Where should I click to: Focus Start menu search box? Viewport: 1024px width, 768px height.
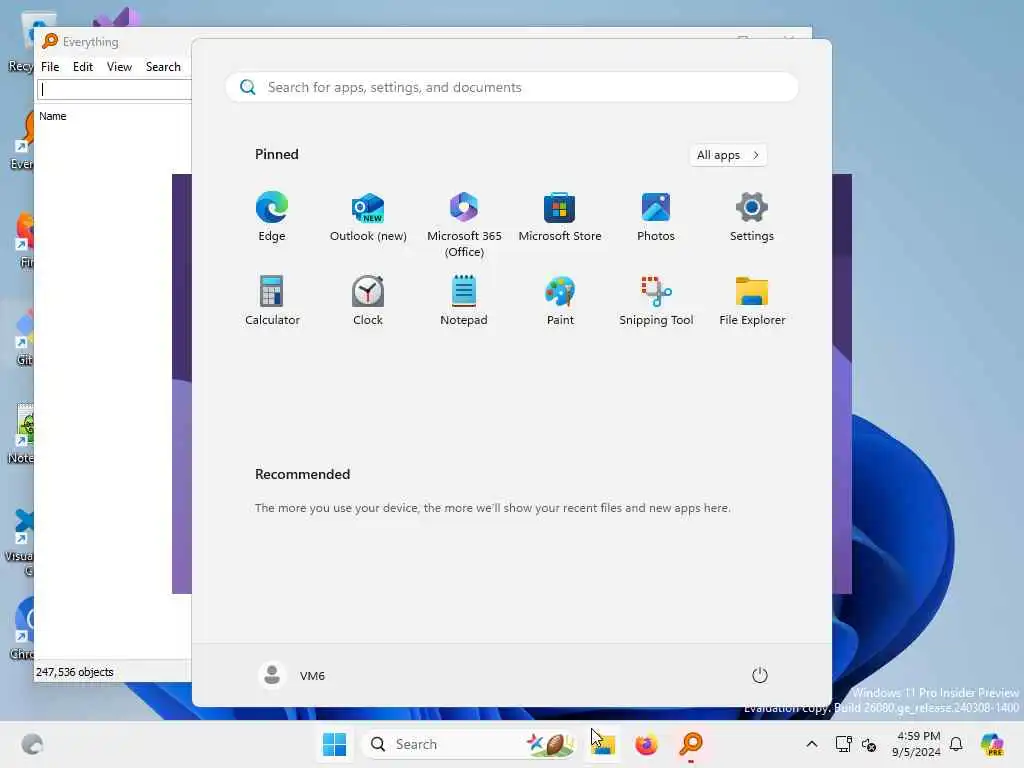coord(511,88)
